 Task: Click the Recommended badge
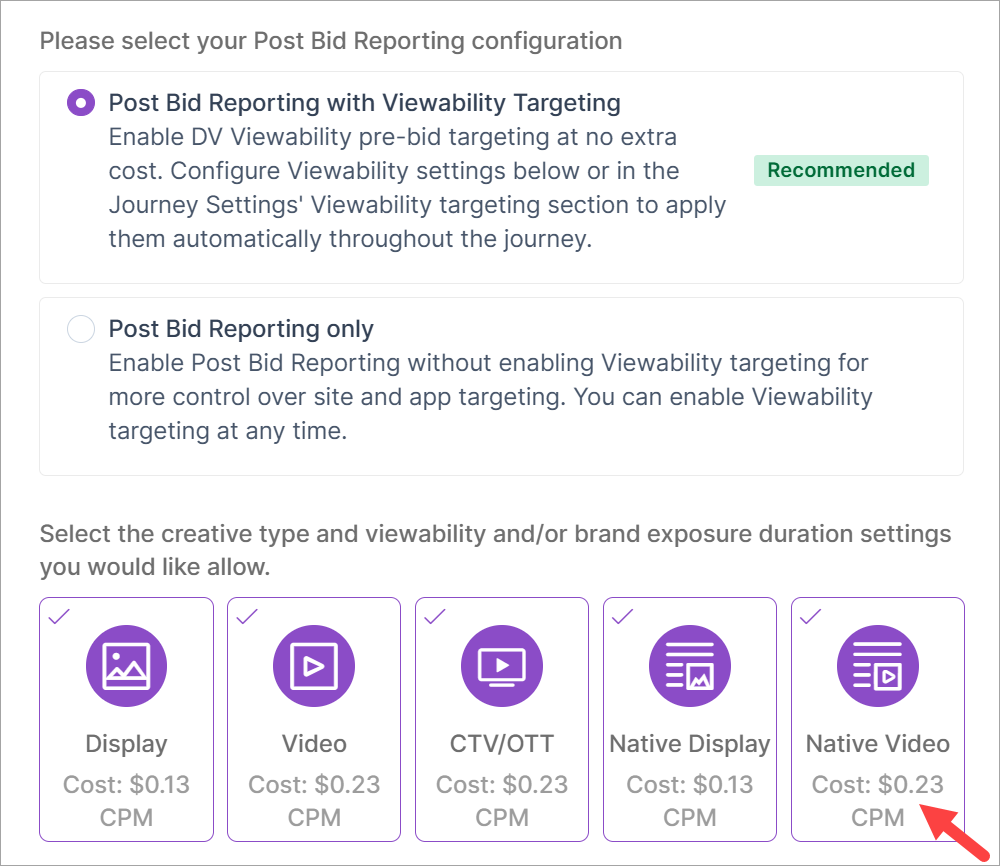tap(841, 170)
